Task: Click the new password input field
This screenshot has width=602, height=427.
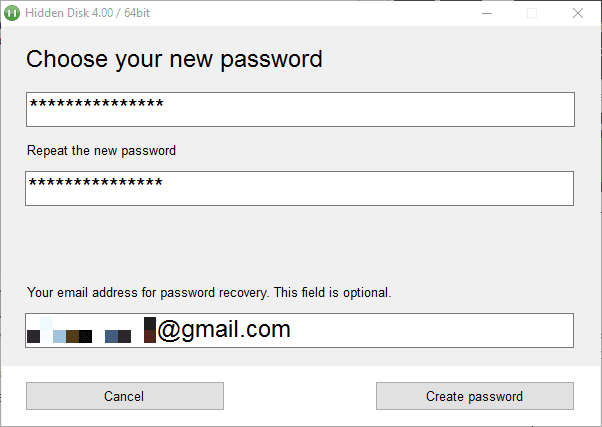Action: pyautogui.click(x=300, y=109)
